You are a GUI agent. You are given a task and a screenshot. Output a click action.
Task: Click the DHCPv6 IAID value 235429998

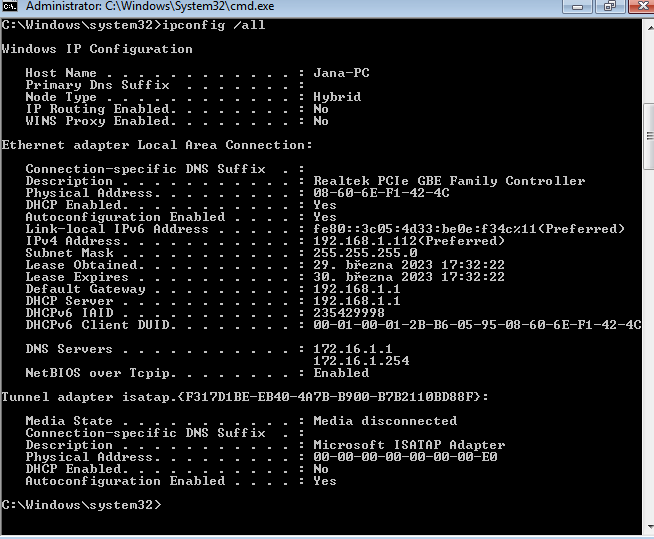349,313
